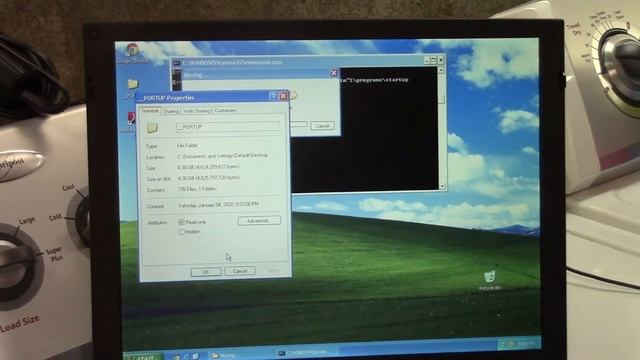Screen dimensions: 640x360
Task: Open the Customize tab
Action: click(x=225, y=111)
